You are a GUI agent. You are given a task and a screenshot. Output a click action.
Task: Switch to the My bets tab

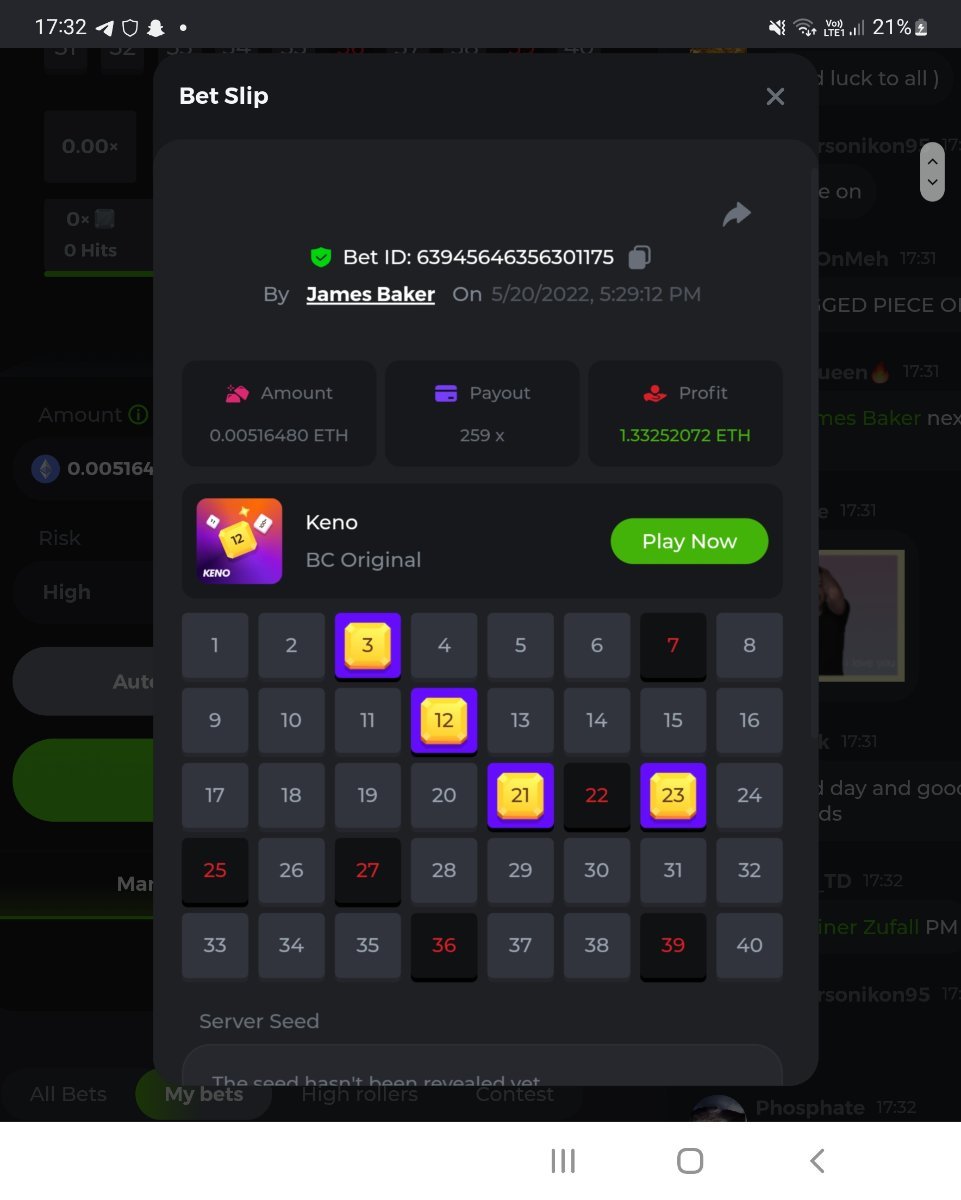click(x=203, y=1094)
